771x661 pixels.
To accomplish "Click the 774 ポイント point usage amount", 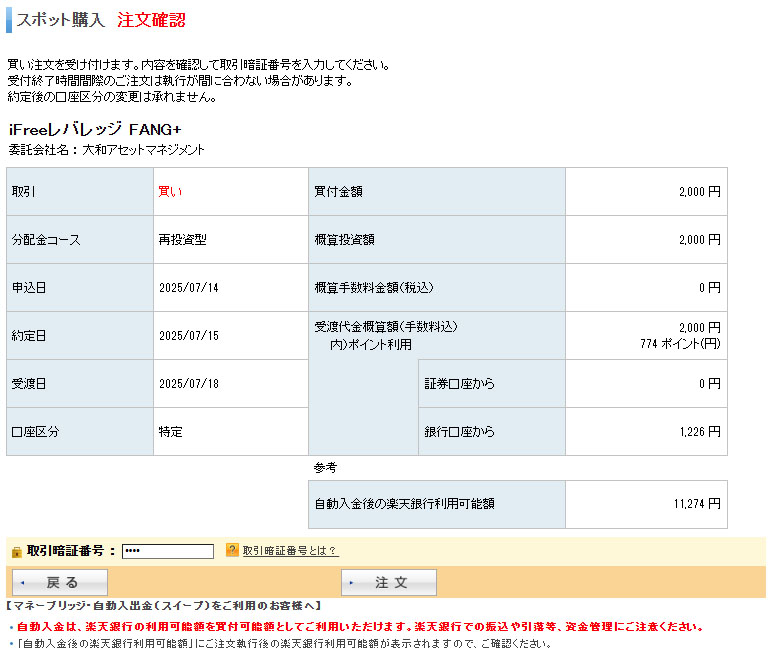I will tap(680, 343).
